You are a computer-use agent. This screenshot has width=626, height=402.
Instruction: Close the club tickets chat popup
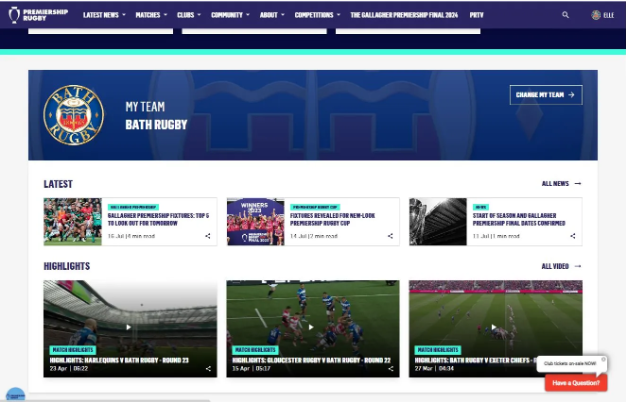(603, 359)
